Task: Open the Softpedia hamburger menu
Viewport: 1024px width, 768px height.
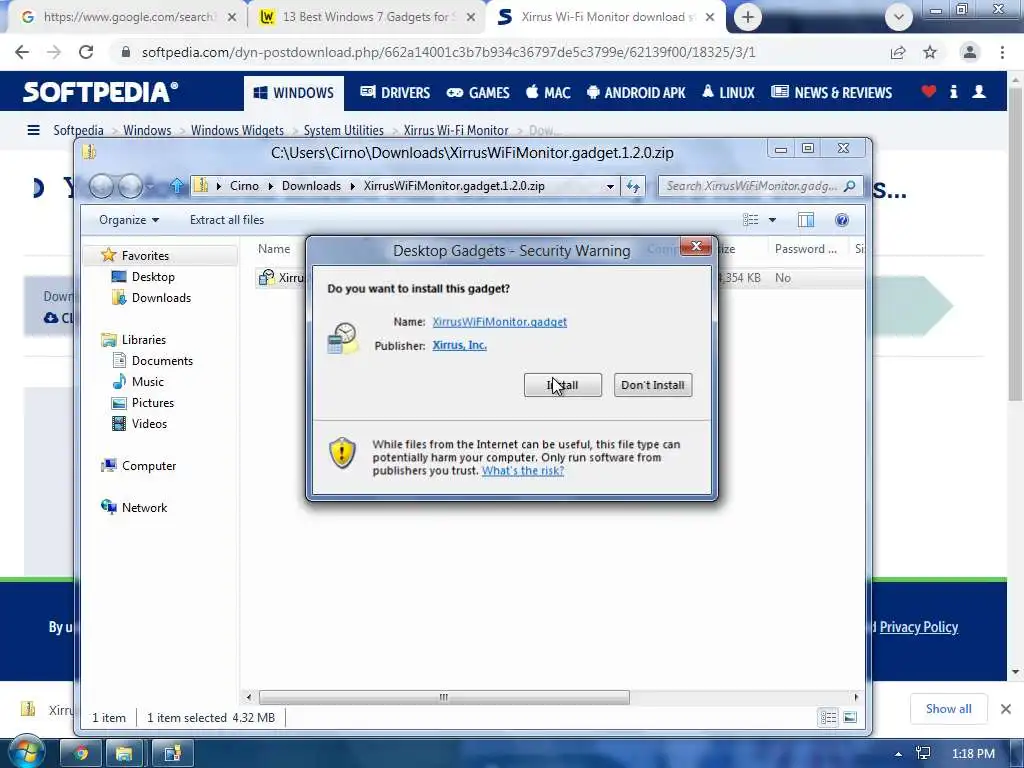Action: pyautogui.click(x=33, y=130)
